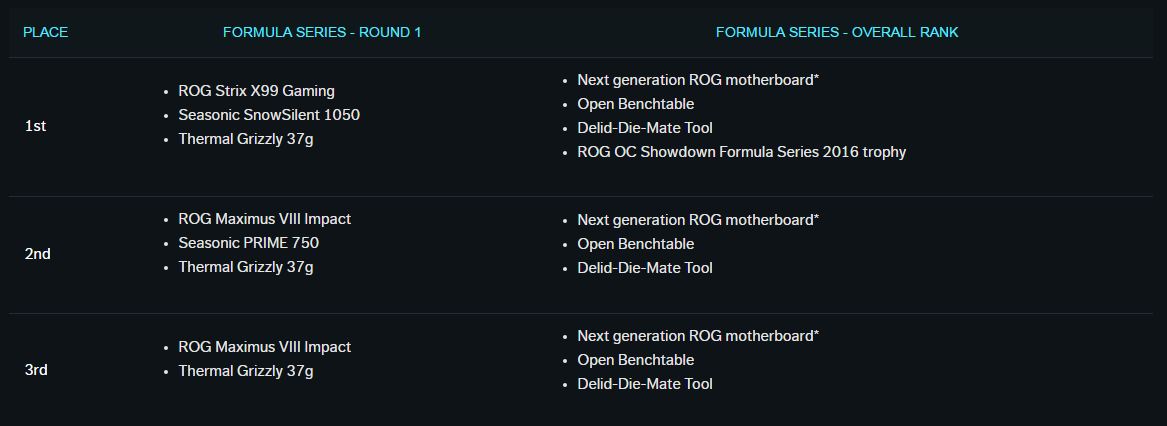Viewport: 1167px width, 426px height.
Task: Click Delid-Die-Mate Tool in 2nd place row
Action: [645, 267]
